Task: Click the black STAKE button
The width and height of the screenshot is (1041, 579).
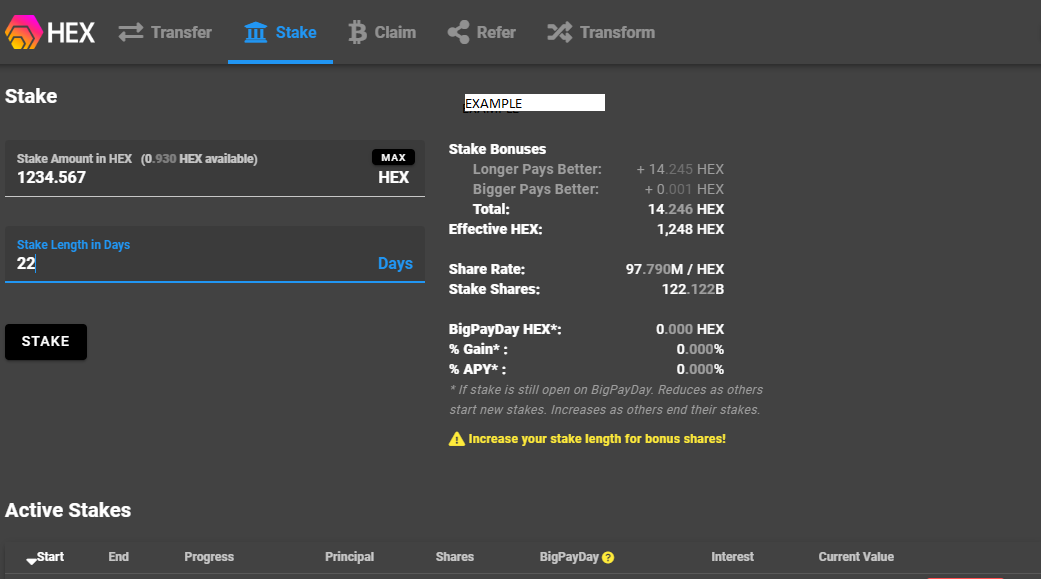Action: pyautogui.click(x=46, y=342)
